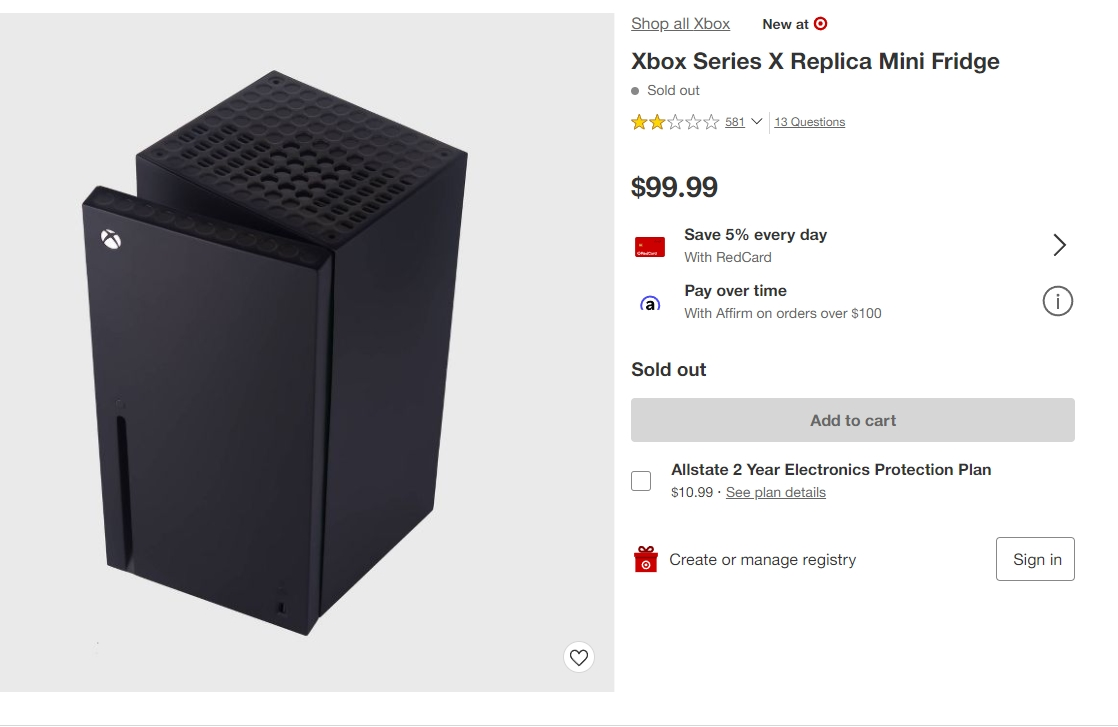Click the Sign in button
Screen dimensions: 1118x727
point(1035,559)
